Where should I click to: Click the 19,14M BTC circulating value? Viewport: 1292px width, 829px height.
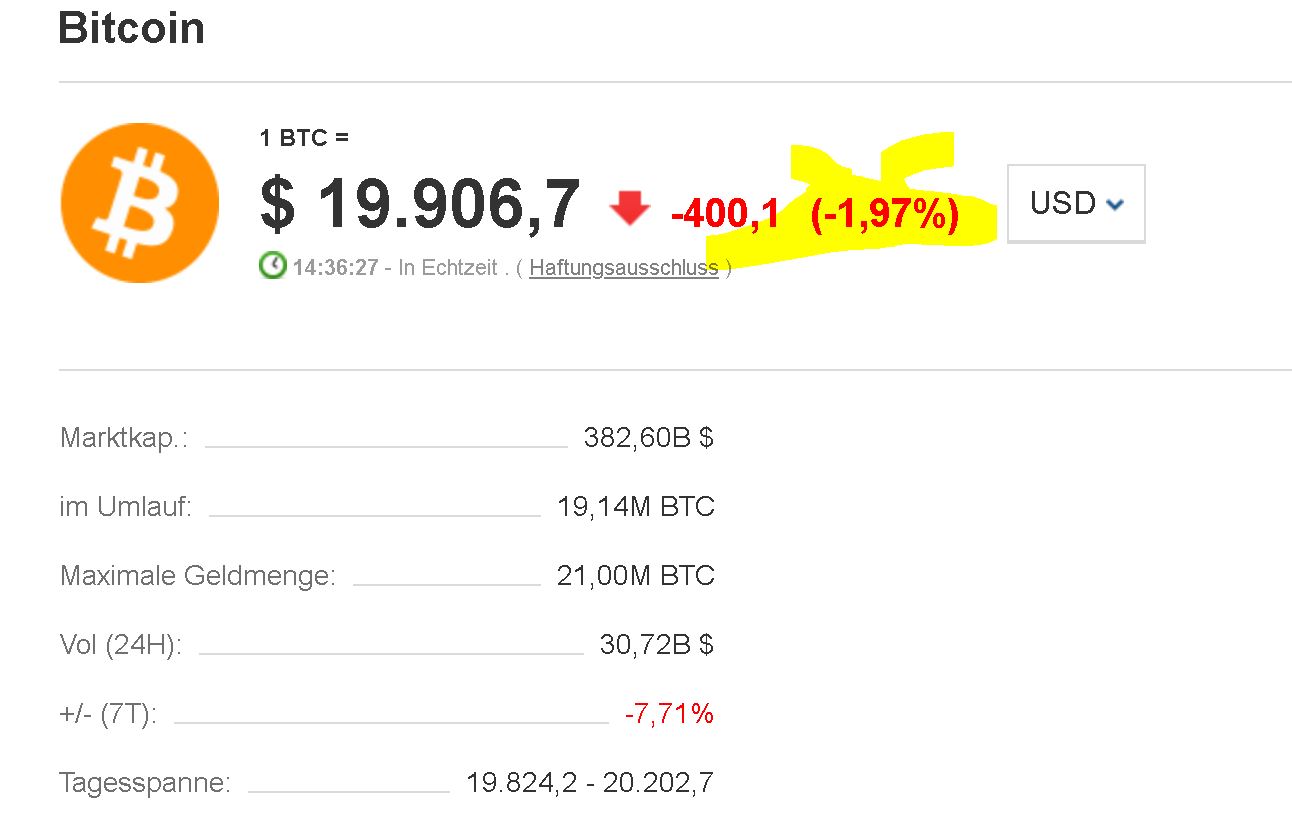pyautogui.click(x=636, y=507)
